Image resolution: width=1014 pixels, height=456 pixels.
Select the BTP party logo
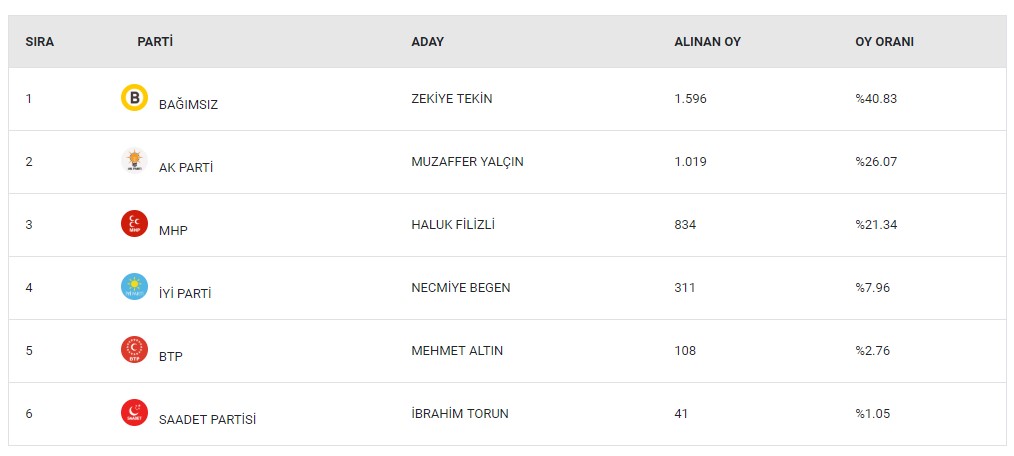[x=135, y=349]
